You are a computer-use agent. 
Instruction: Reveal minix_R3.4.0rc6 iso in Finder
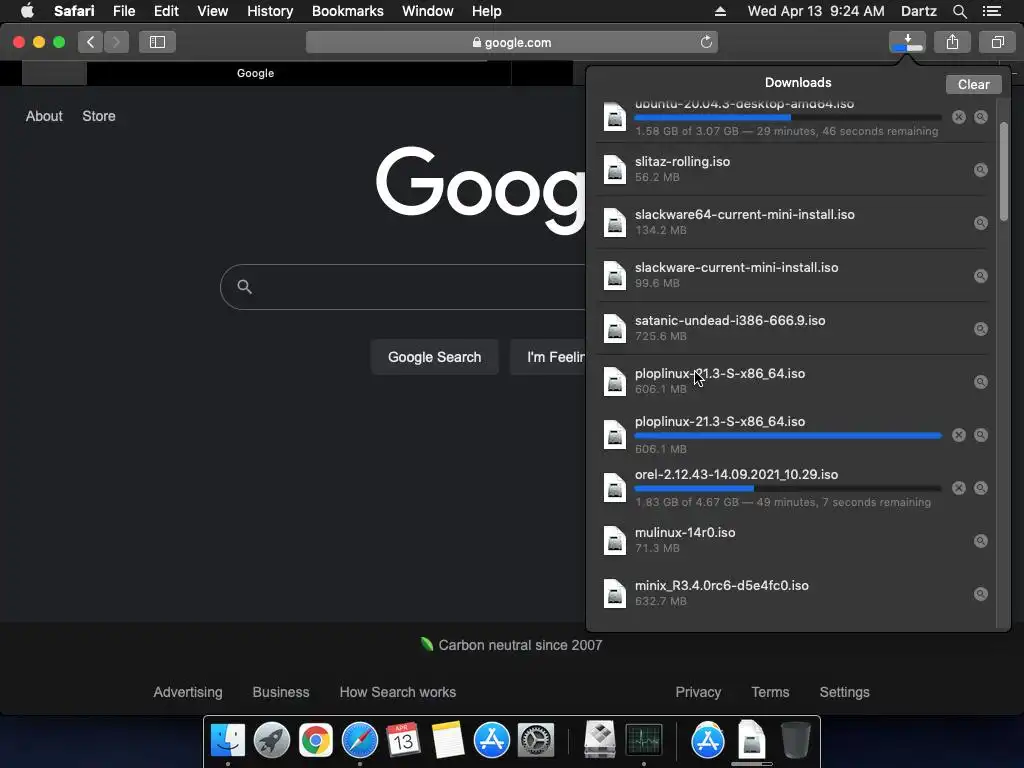[x=981, y=594]
